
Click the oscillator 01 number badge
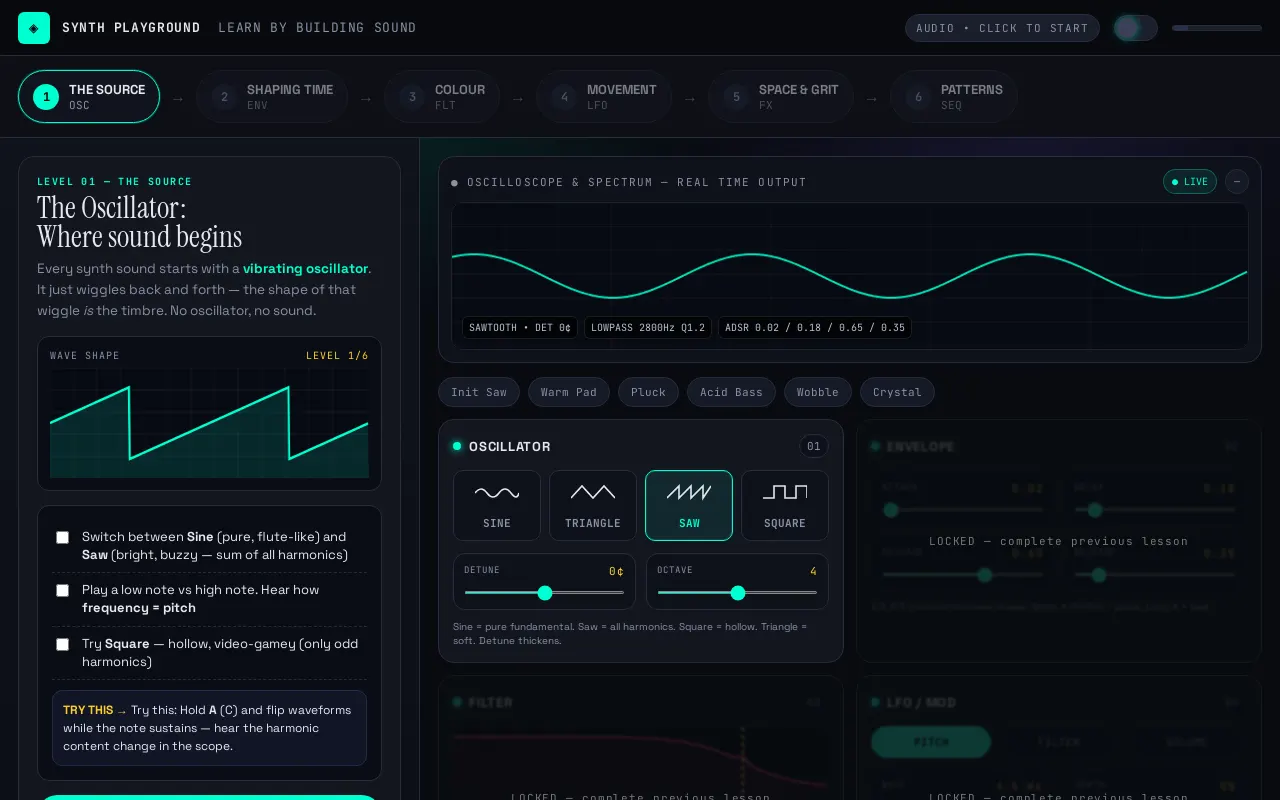pos(814,446)
